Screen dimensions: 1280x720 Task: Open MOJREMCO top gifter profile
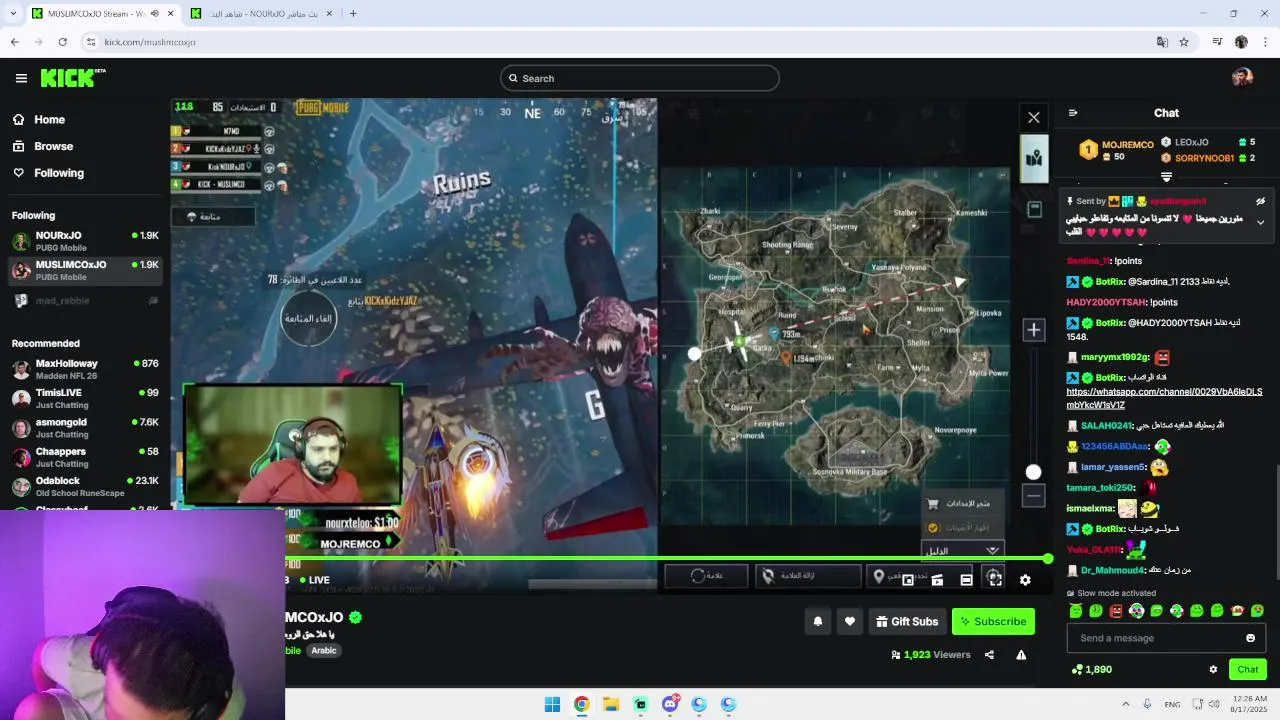[x=1127, y=145]
